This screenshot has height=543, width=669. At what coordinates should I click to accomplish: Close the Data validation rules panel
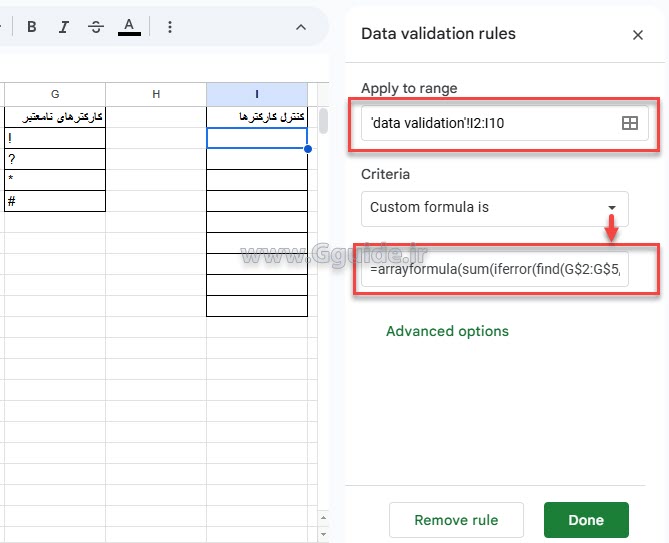point(638,35)
